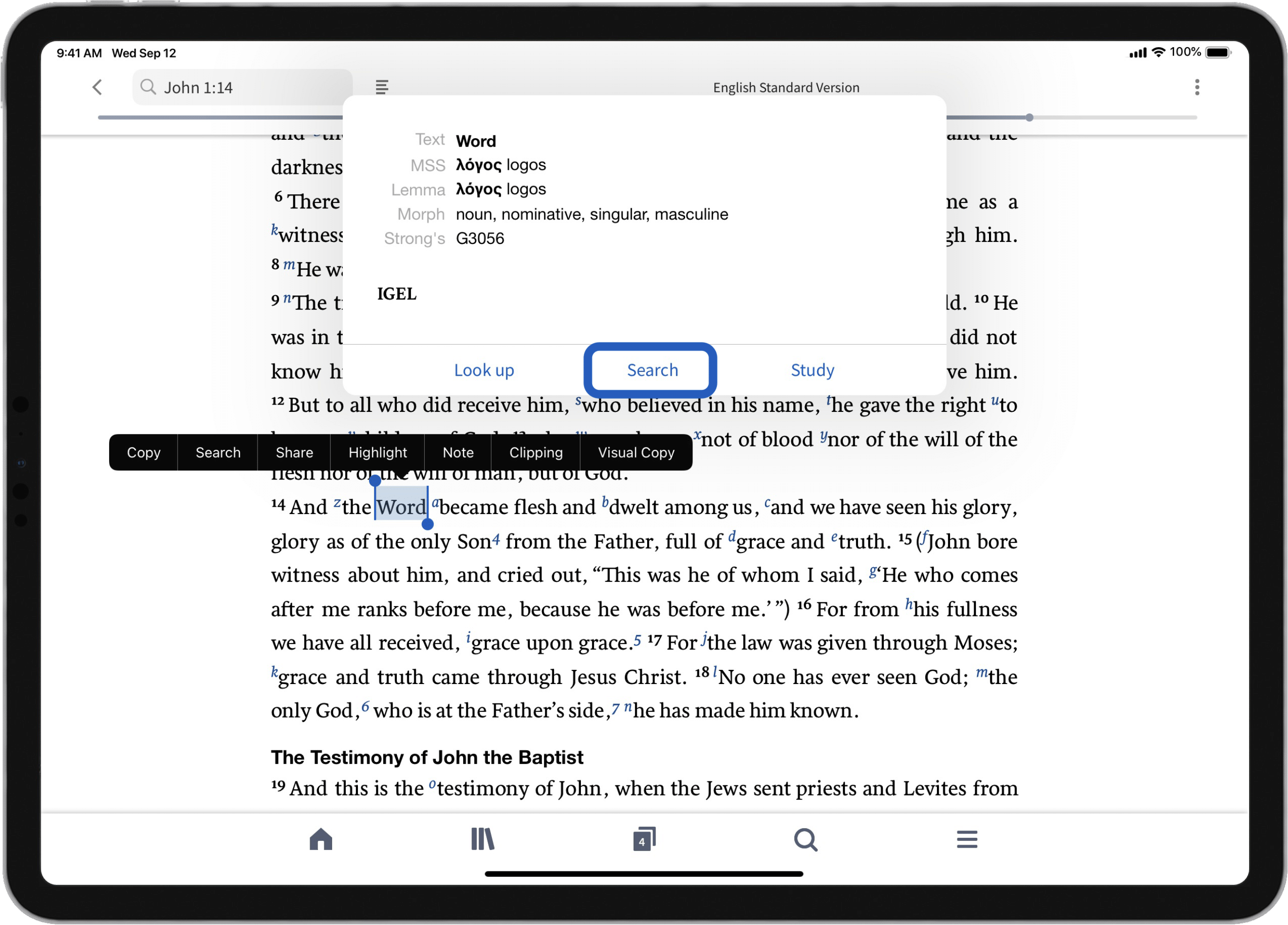
Task: Go to Home tab icon
Action: [x=320, y=839]
